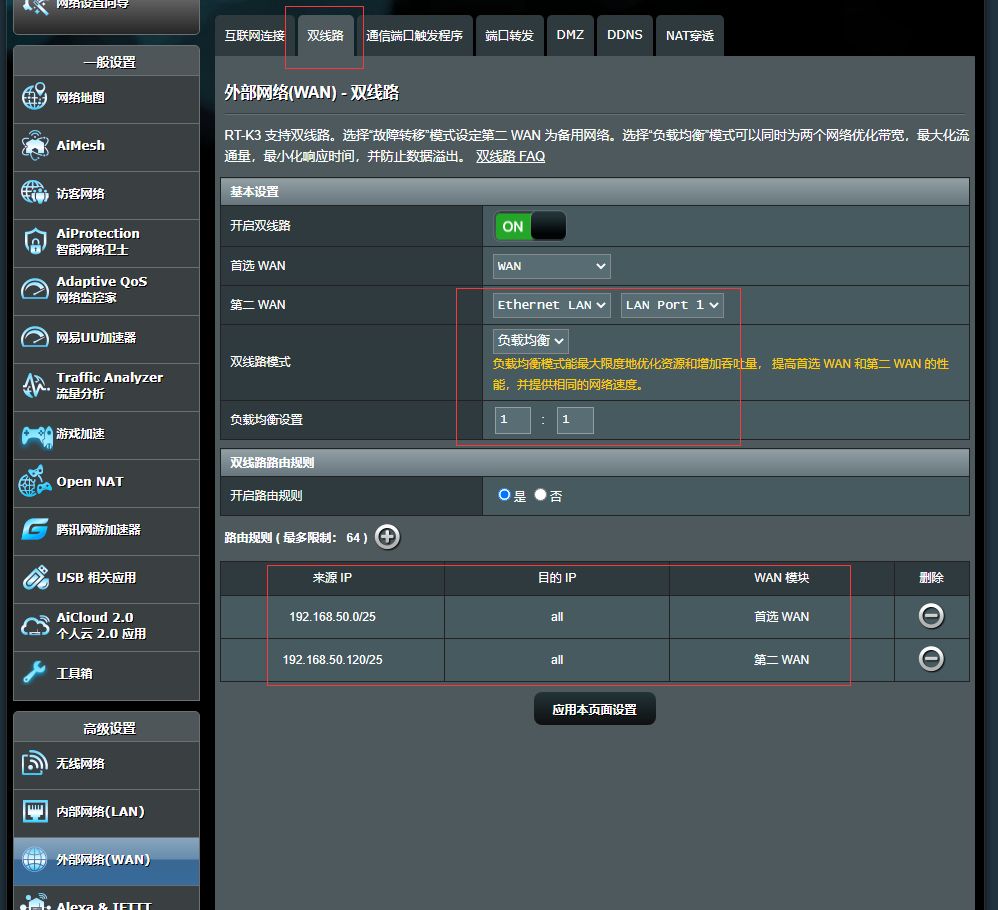This screenshot has height=910, width=998.
Task: Open 腾讯网游加速器 icon
Action: 34,529
